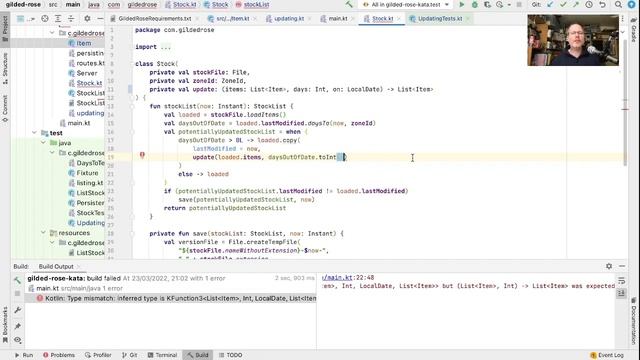This screenshot has height=360, width=640.
Task: Click the red error bulb in the editor gutter
Action: (142, 155)
